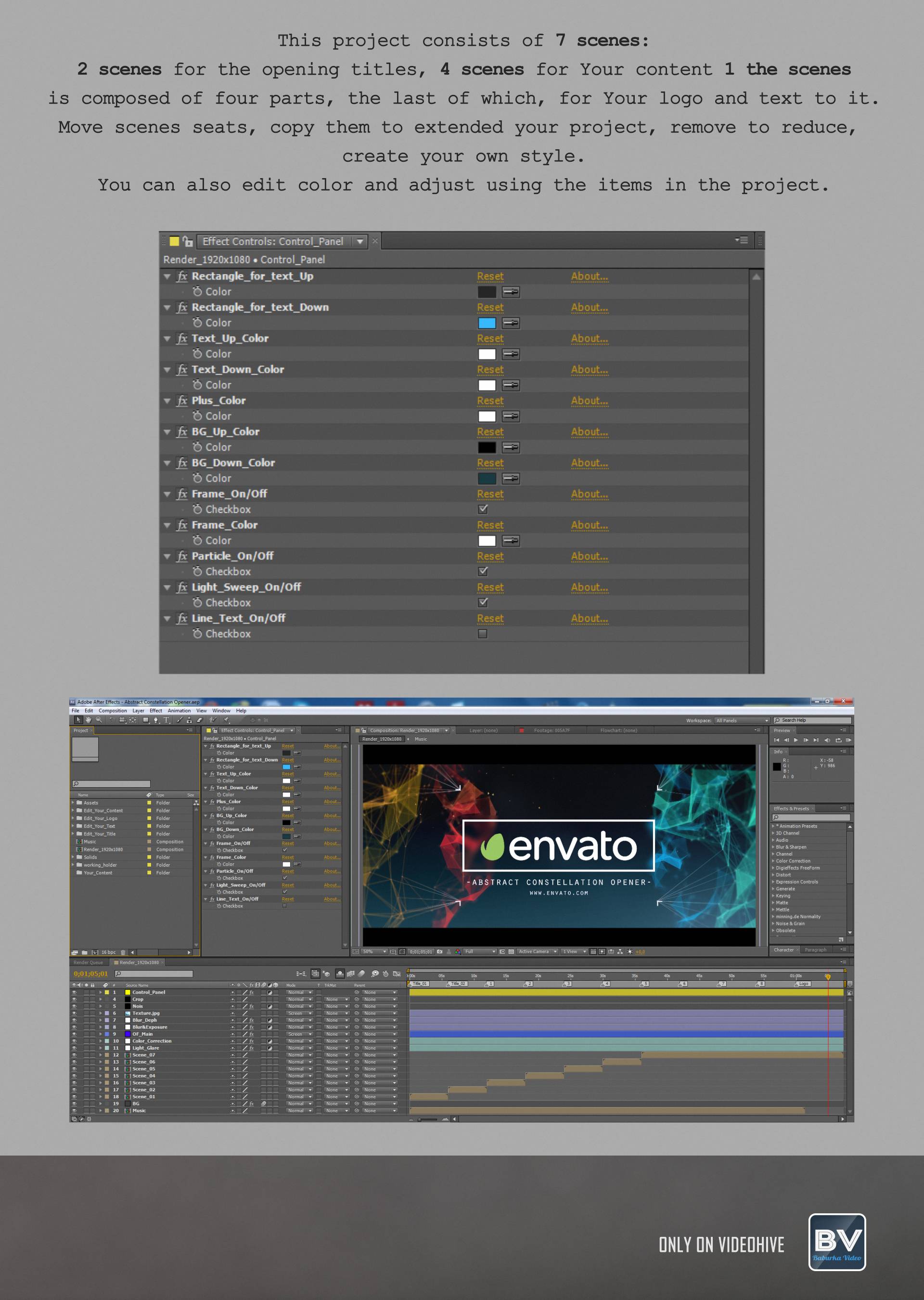Select the Eraser tool in After Effects toolbar

click(200, 720)
